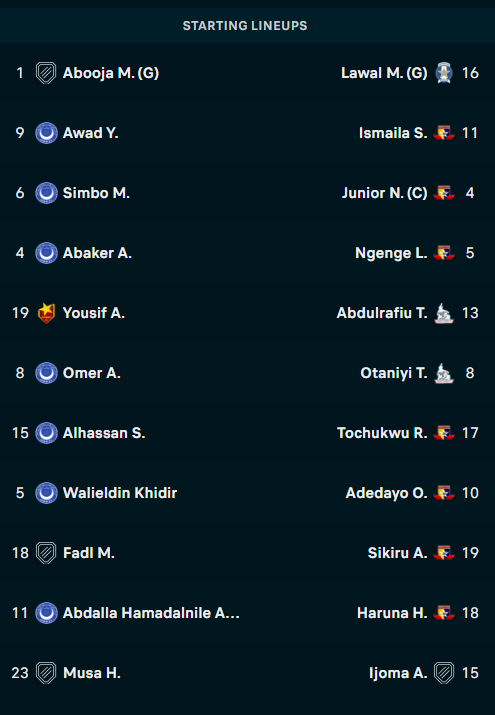Click the blue badge beside Walieldin Khidir
The image size is (495, 715).
tap(46, 493)
